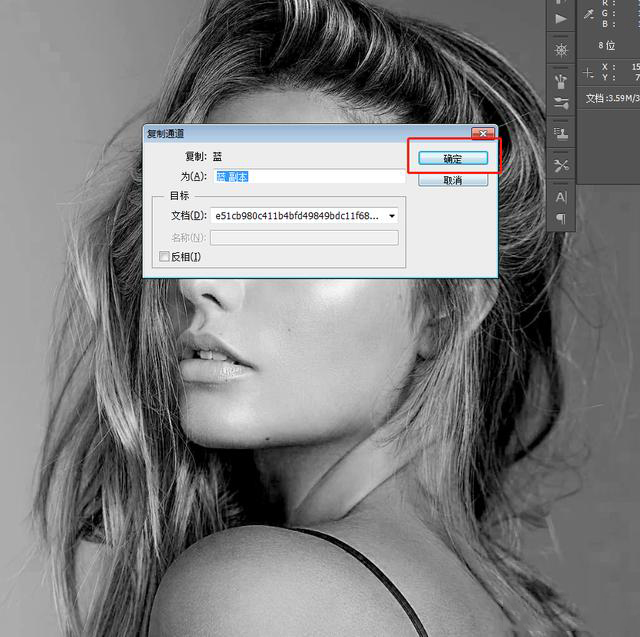Click the disabled 名称(N) name field
Screen dimensions: 640x637
(304, 237)
